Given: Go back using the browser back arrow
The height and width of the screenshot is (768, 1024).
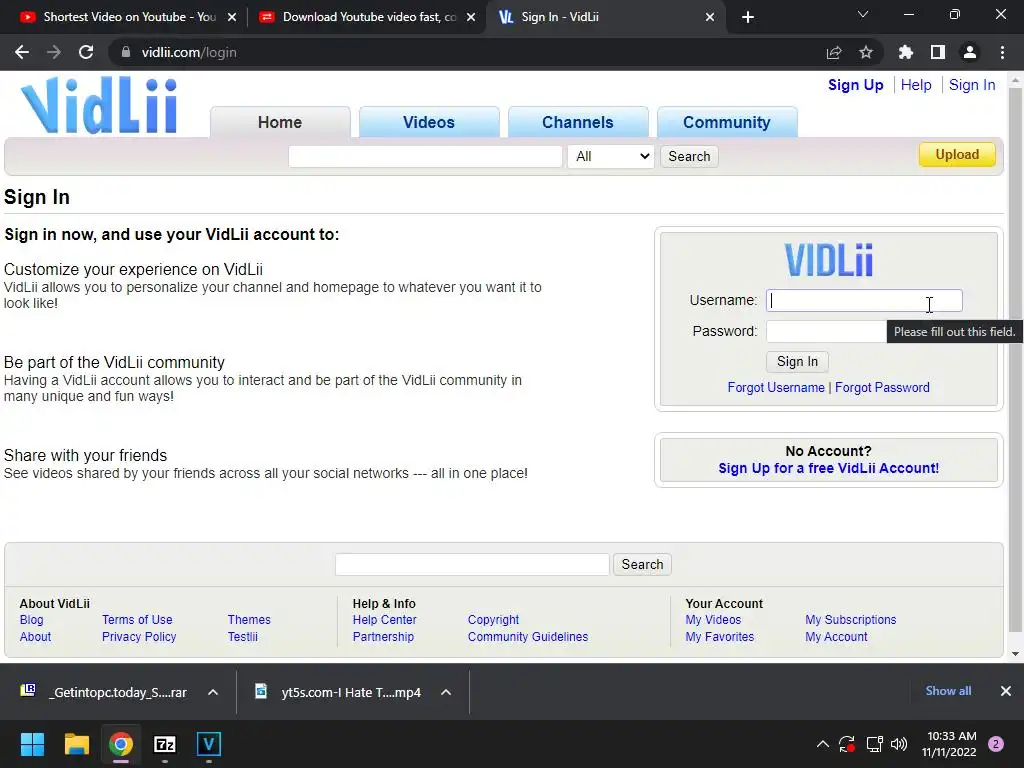Looking at the screenshot, I should point(22,52).
